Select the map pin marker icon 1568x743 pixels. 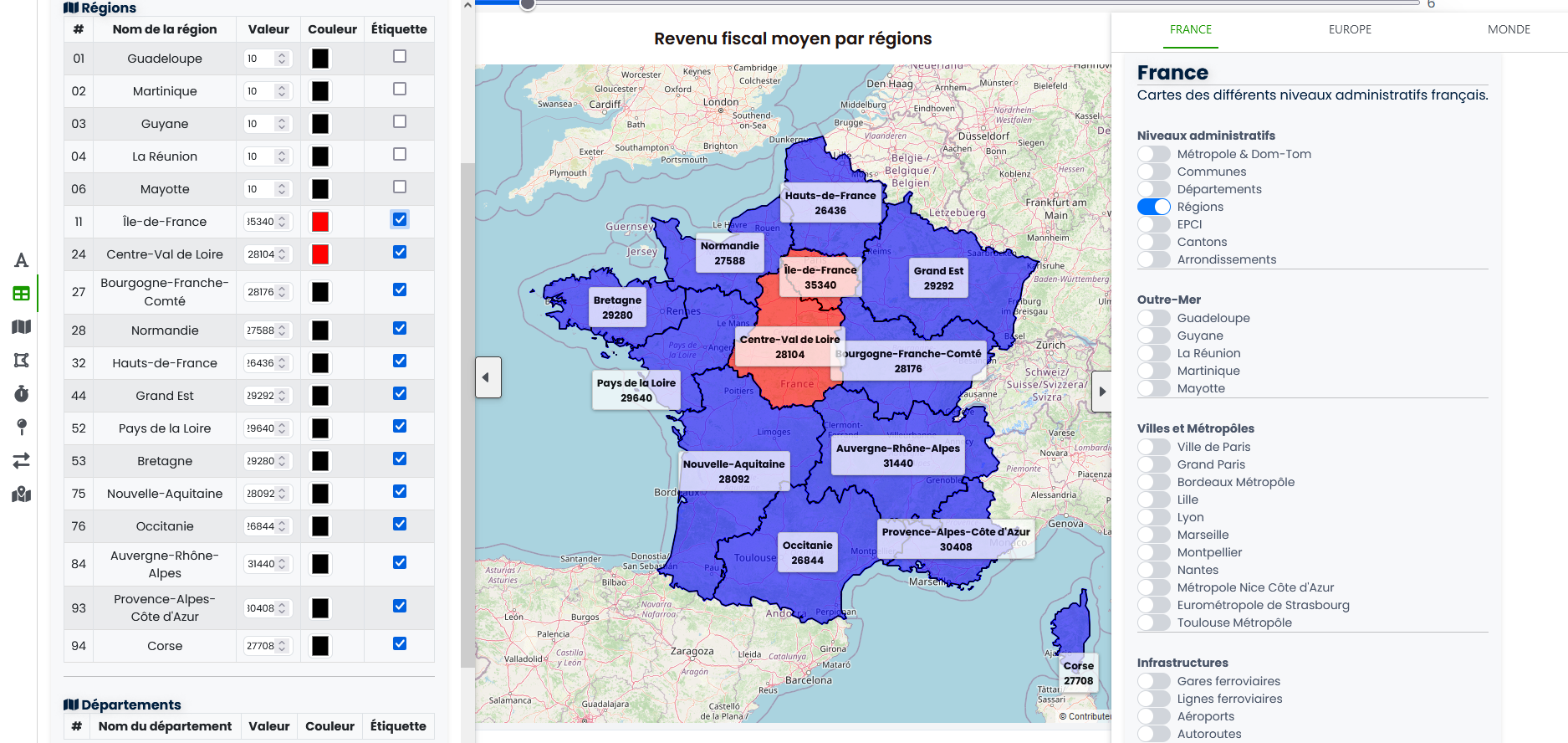tap(22, 427)
